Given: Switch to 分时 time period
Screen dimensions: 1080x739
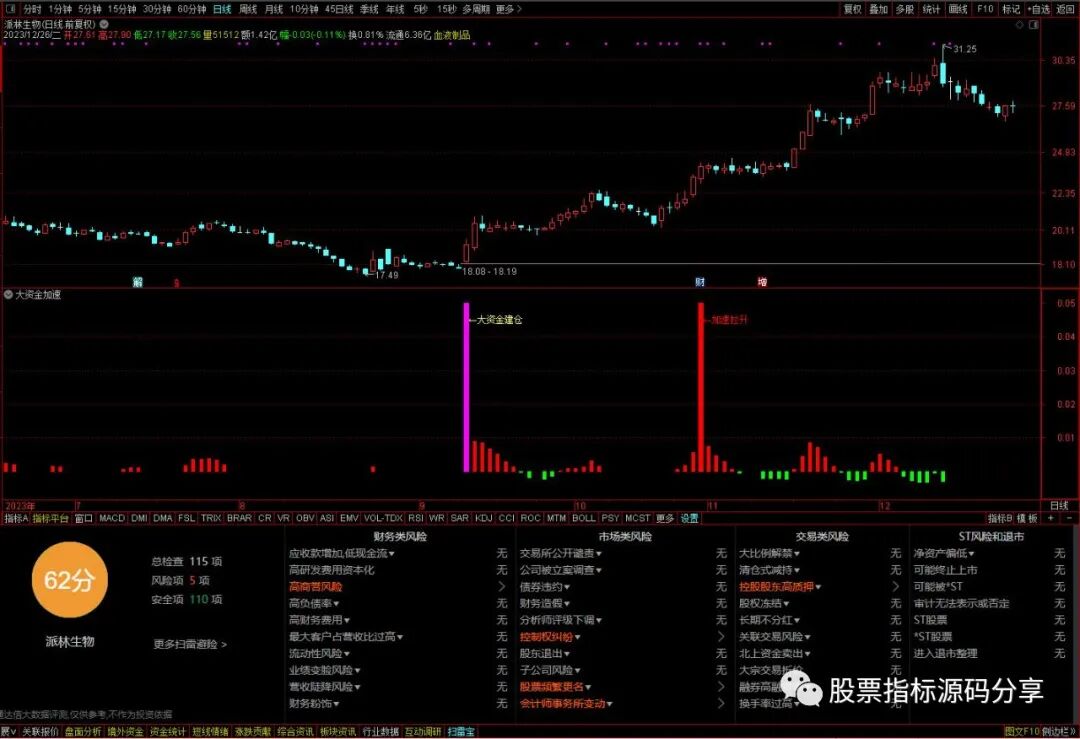Looking at the screenshot, I should pyautogui.click(x=32, y=9).
